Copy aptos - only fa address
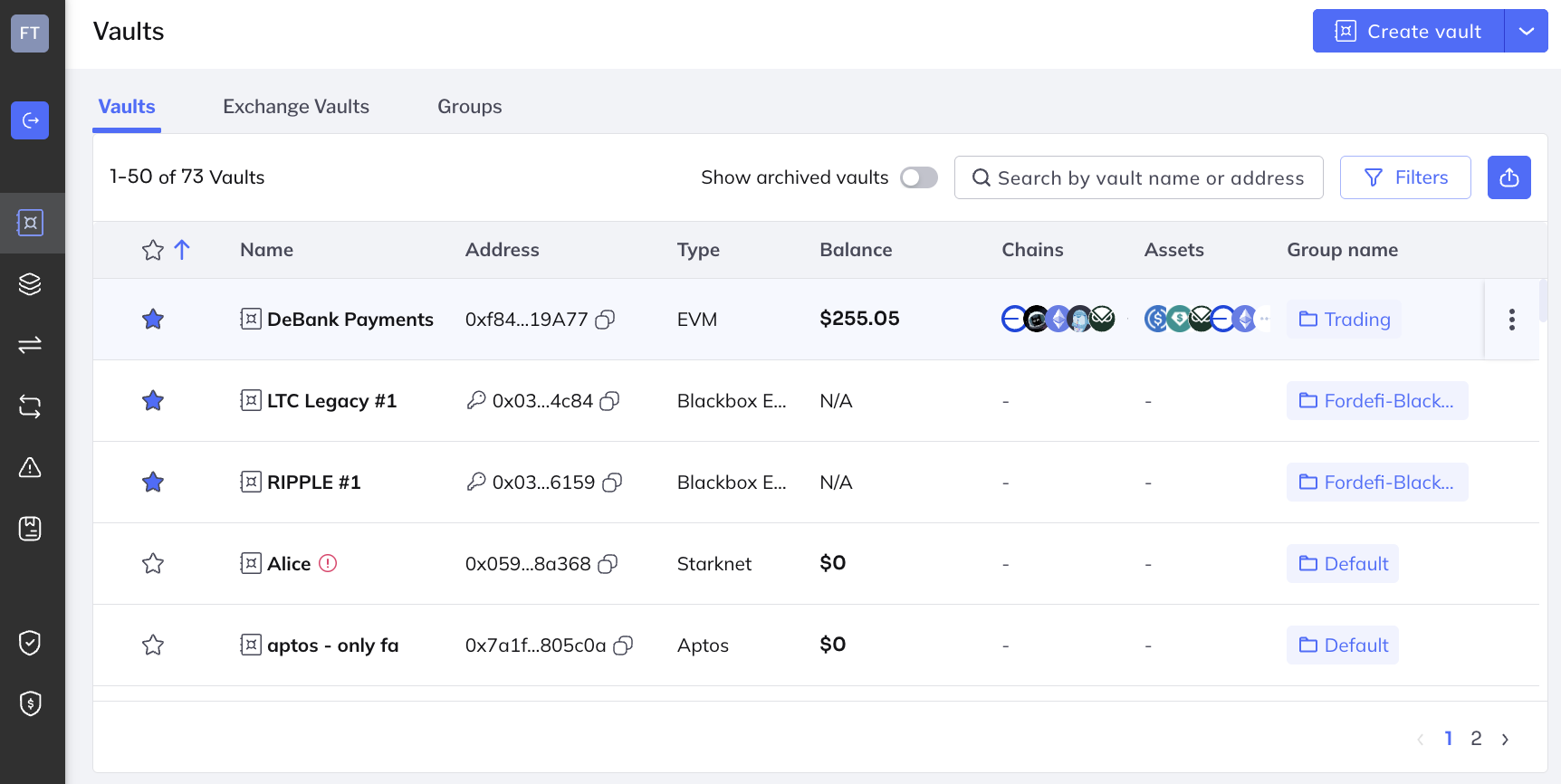This screenshot has width=1561, height=784. tap(623, 645)
